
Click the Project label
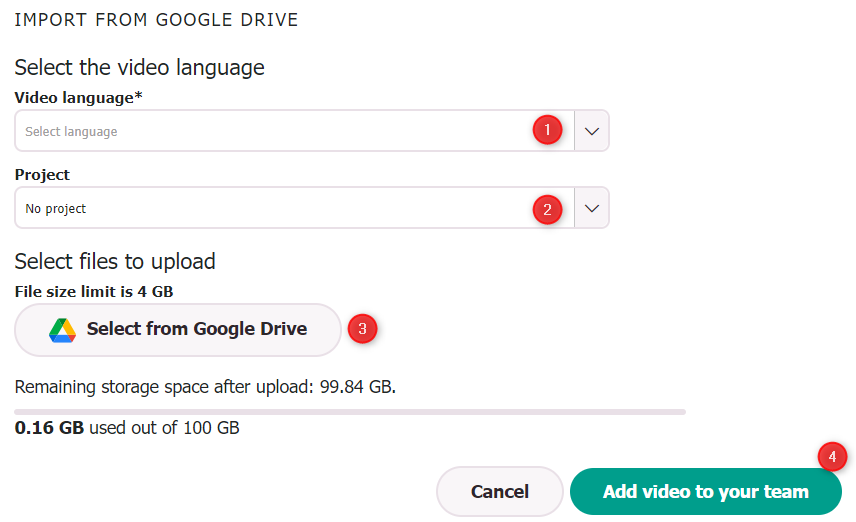[42, 175]
